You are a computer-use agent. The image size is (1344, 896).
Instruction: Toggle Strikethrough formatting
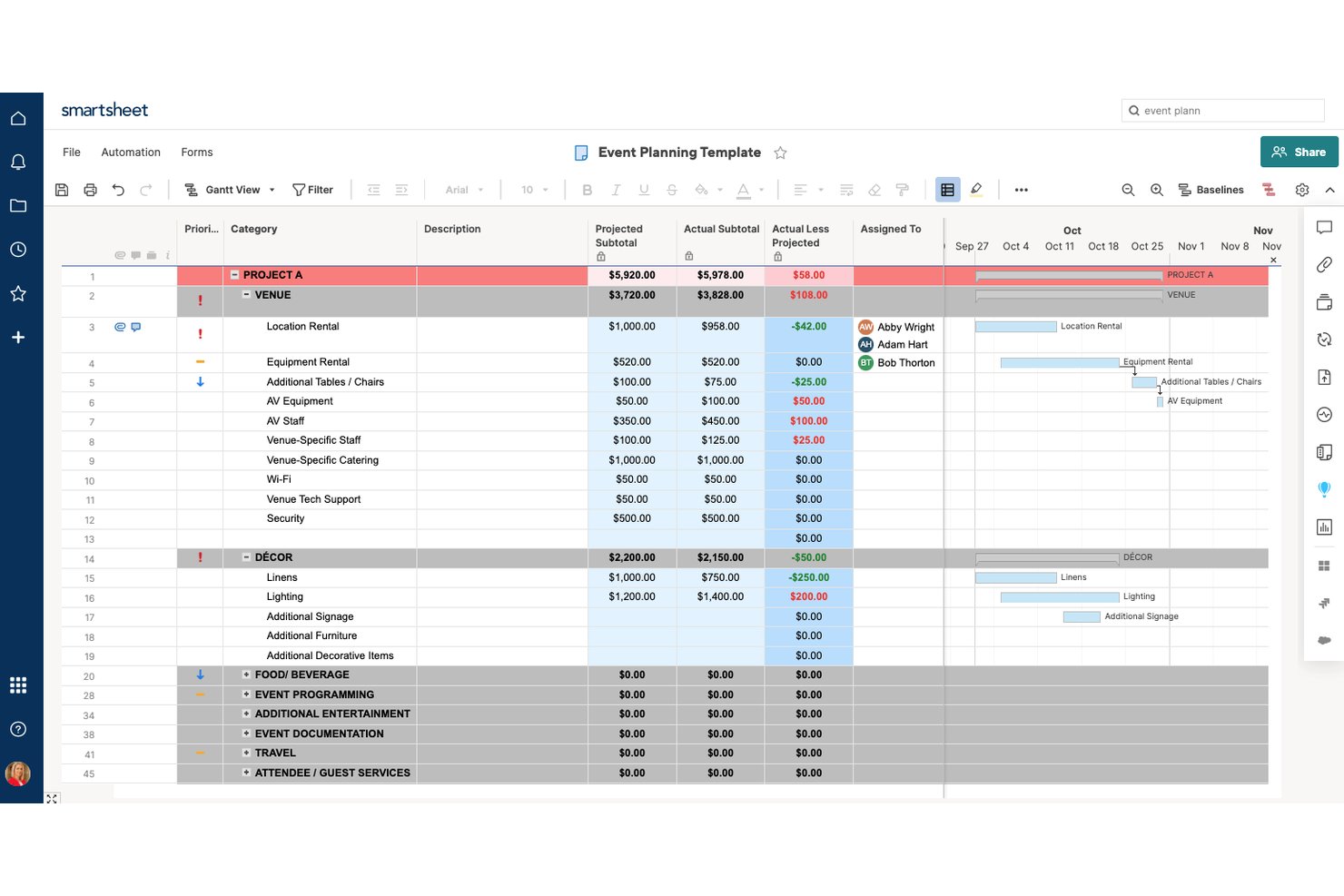[x=672, y=190]
